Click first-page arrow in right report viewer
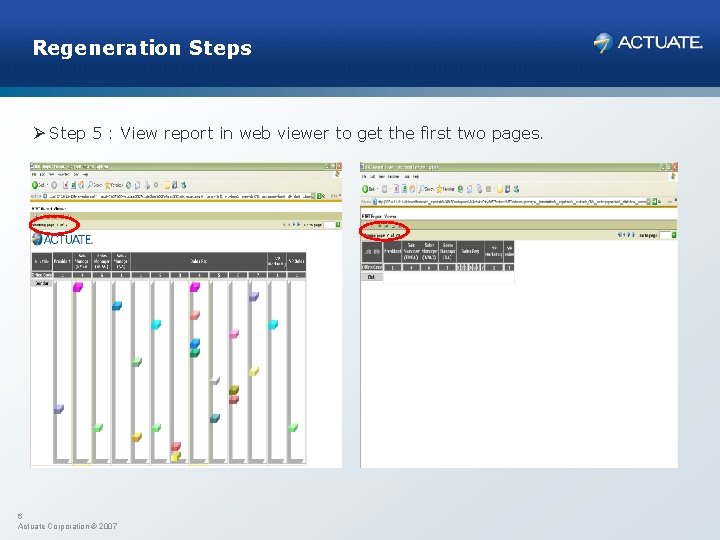The height and width of the screenshot is (540, 720). [x=619, y=235]
